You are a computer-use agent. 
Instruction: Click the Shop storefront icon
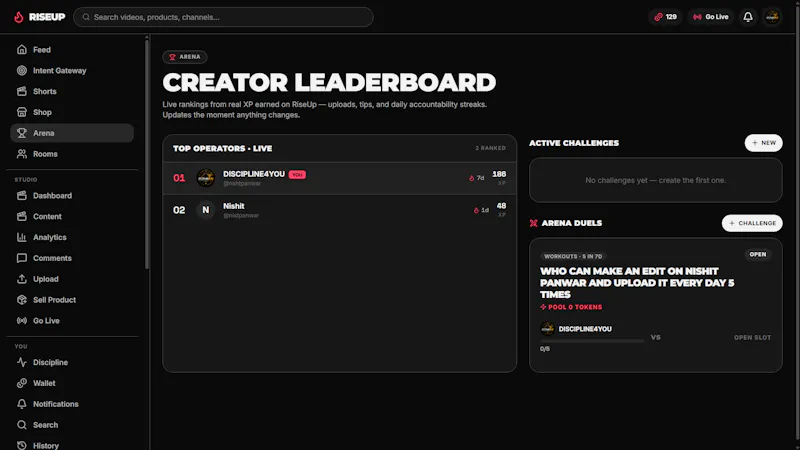click(x=21, y=112)
